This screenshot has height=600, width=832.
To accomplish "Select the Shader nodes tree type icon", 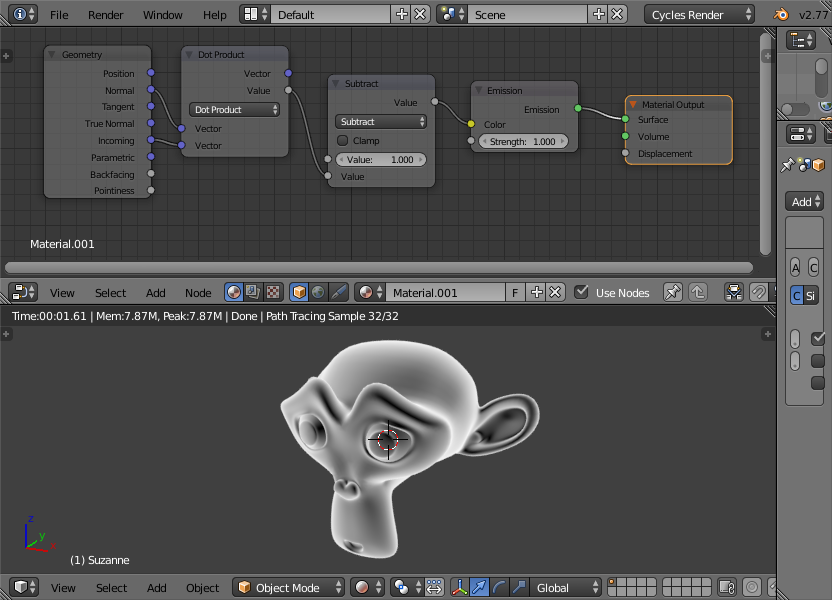I will (233, 292).
